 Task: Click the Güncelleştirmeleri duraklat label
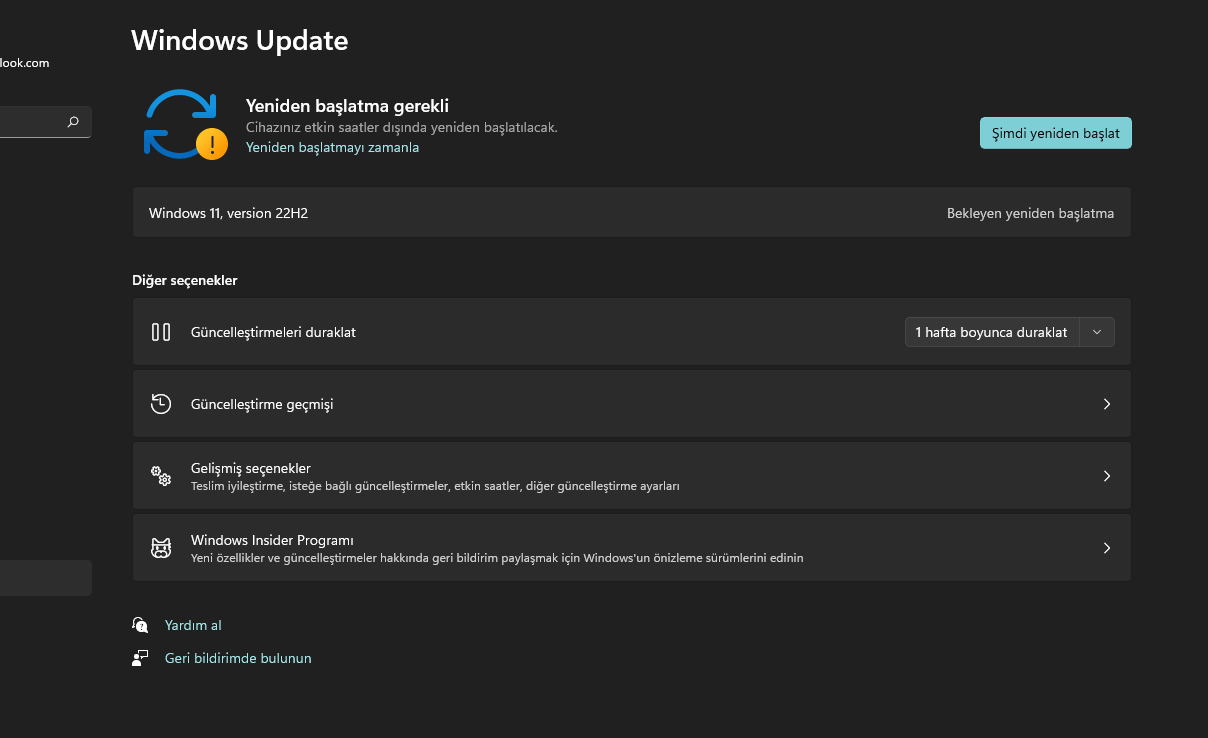(273, 332)
